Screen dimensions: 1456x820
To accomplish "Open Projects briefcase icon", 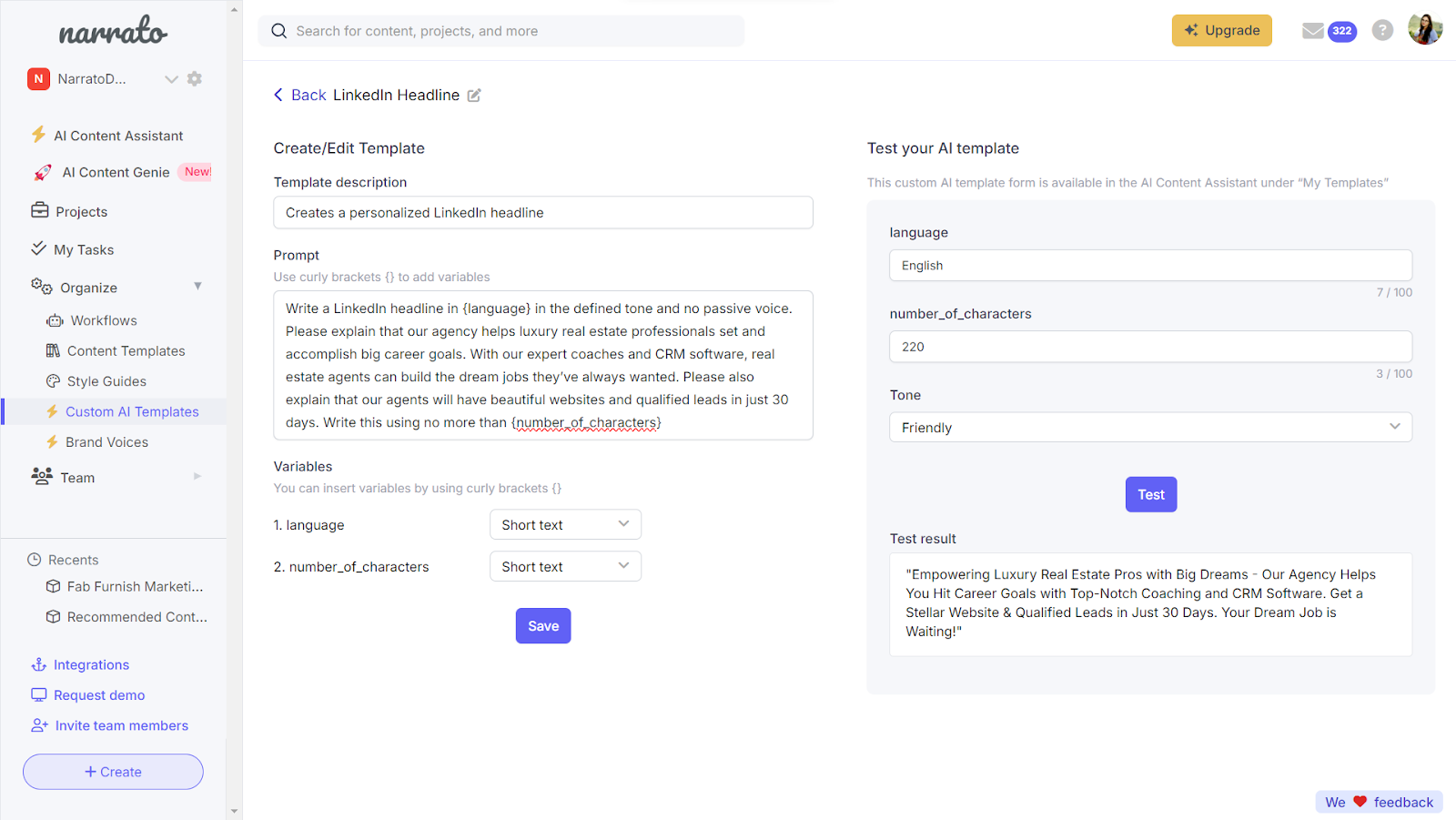I will tap(40, 210).
